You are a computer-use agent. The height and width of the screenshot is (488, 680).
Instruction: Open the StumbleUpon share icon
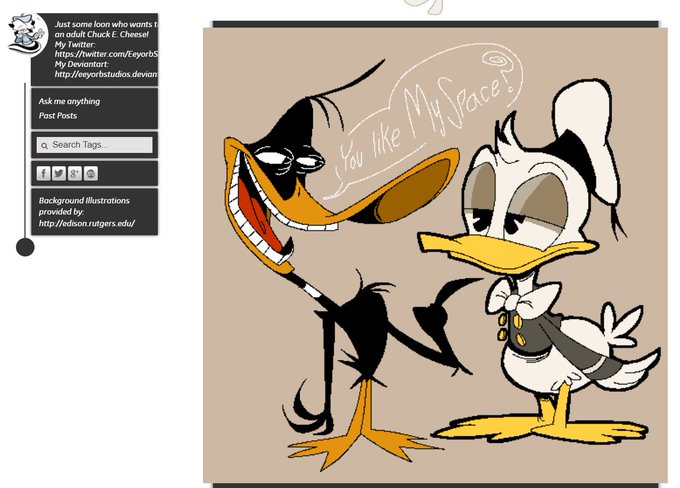click(91, 174)
